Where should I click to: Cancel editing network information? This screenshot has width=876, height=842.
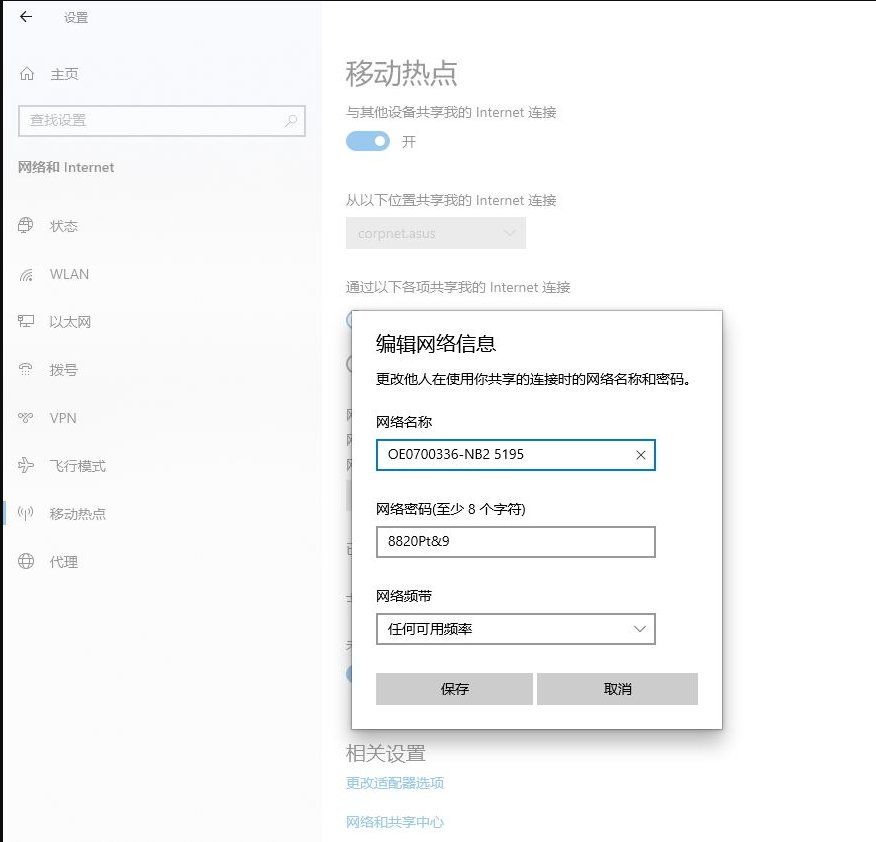pyautogui.click(x=617, y=688)
